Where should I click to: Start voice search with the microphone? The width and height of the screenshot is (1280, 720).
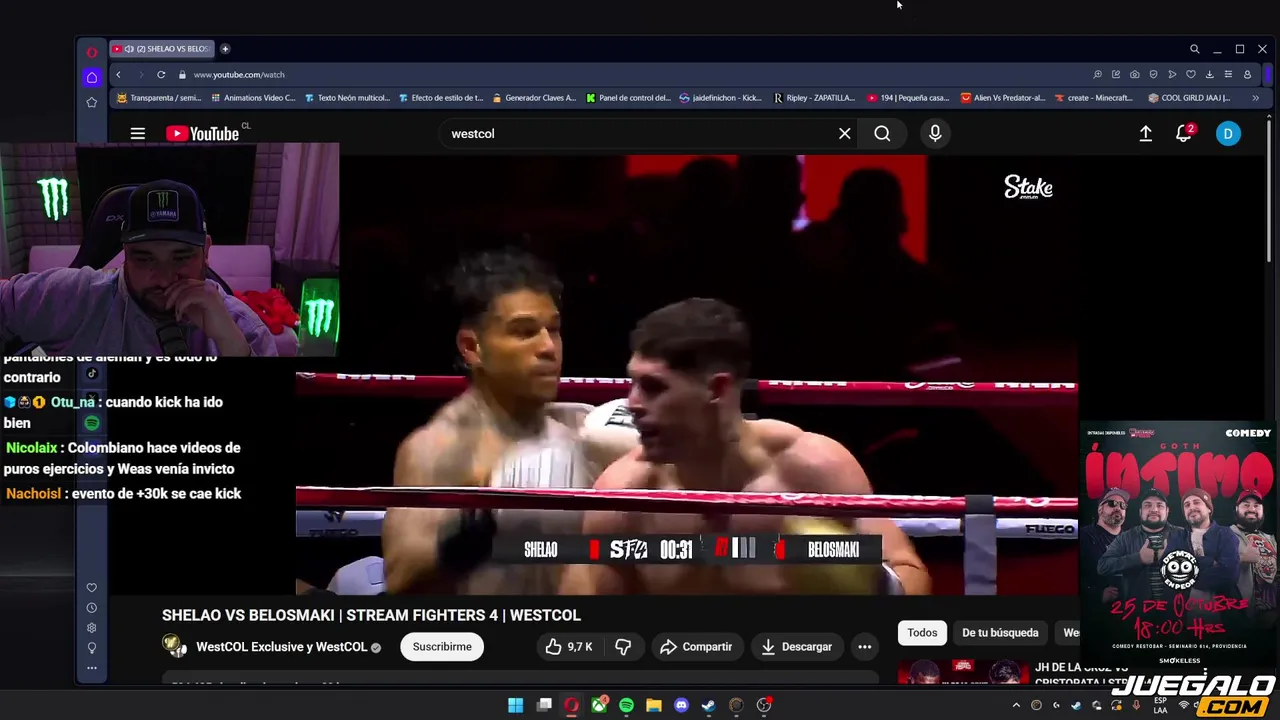(x=935, y=133)
